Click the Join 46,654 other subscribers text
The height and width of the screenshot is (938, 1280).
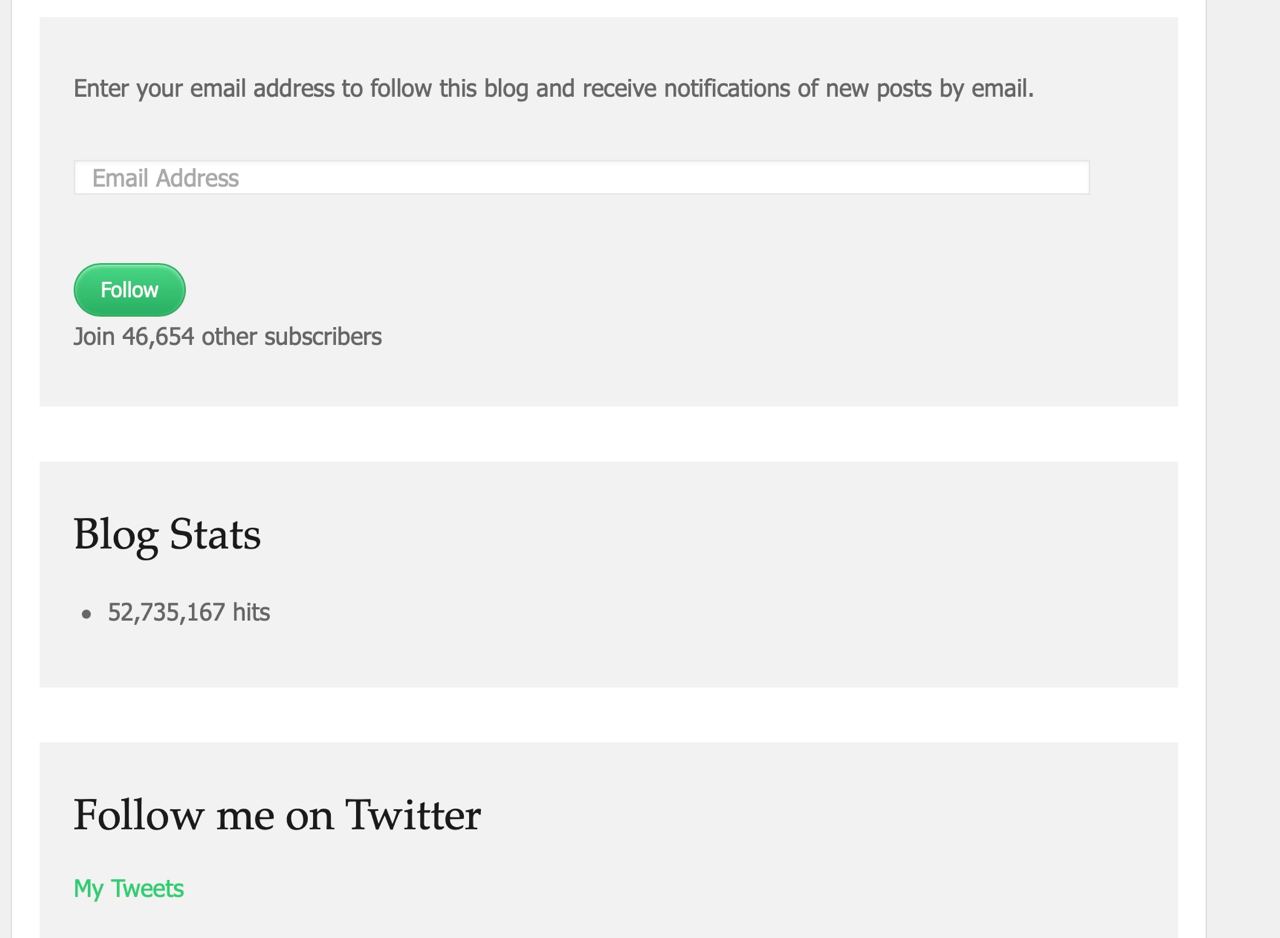pyautogui.click(x=227, y=337)
